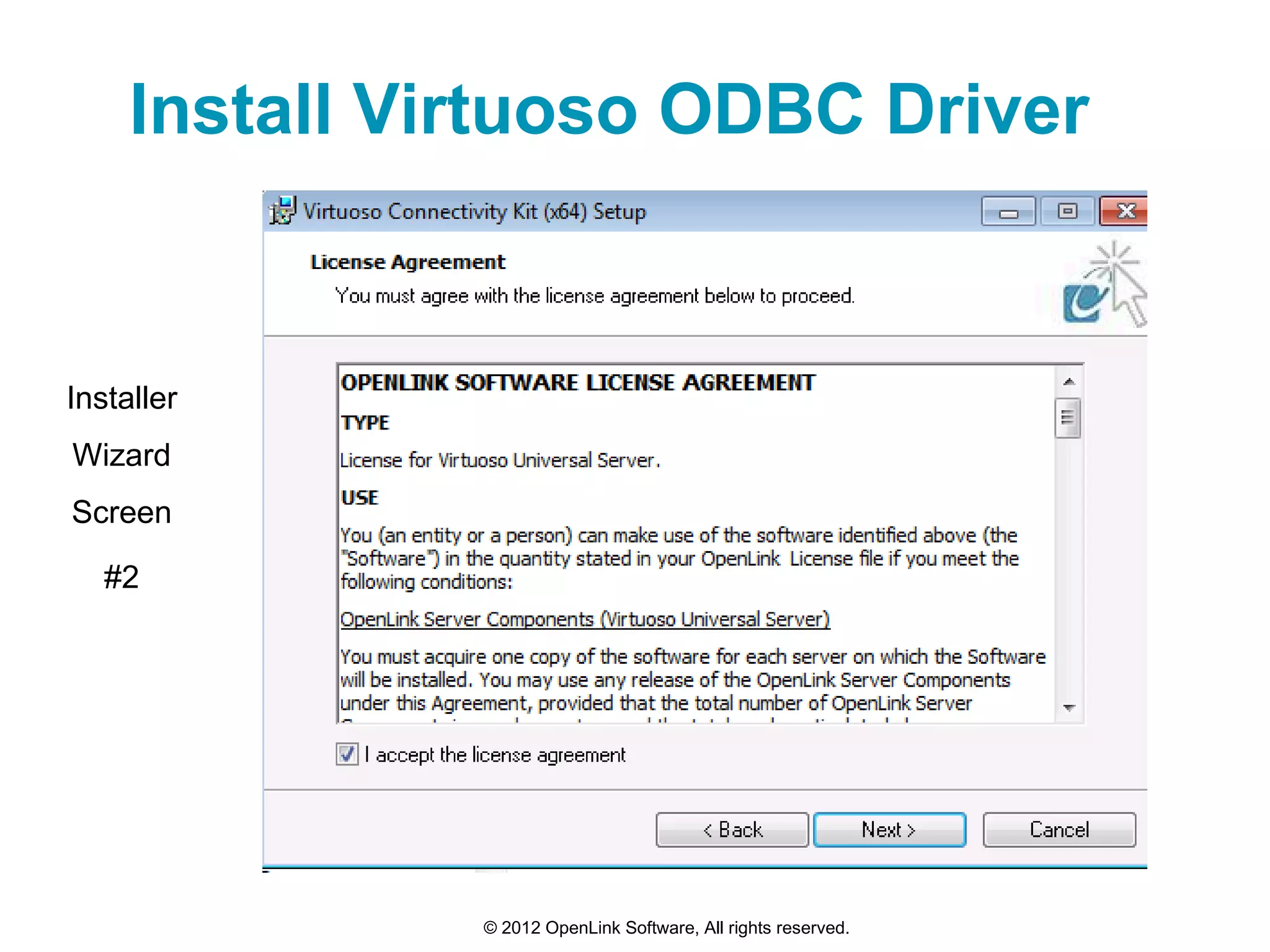Cancel the setup wizard
Viewport: 1270px width, 952px height.
click(x=1059, y=829)
